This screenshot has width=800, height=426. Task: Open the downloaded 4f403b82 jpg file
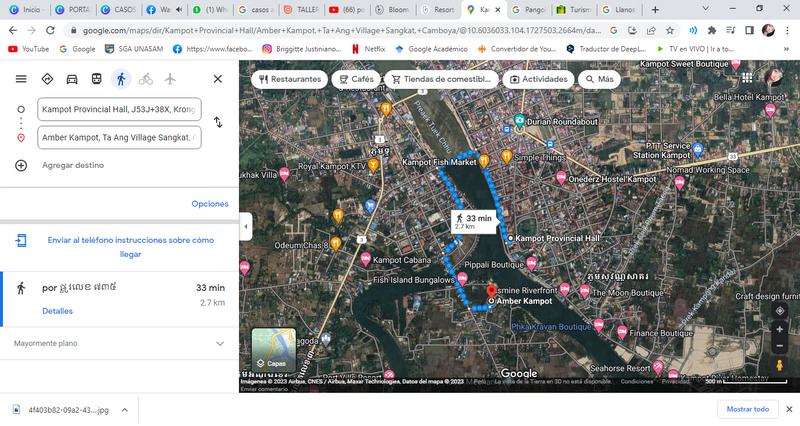[x=60, y=410]
